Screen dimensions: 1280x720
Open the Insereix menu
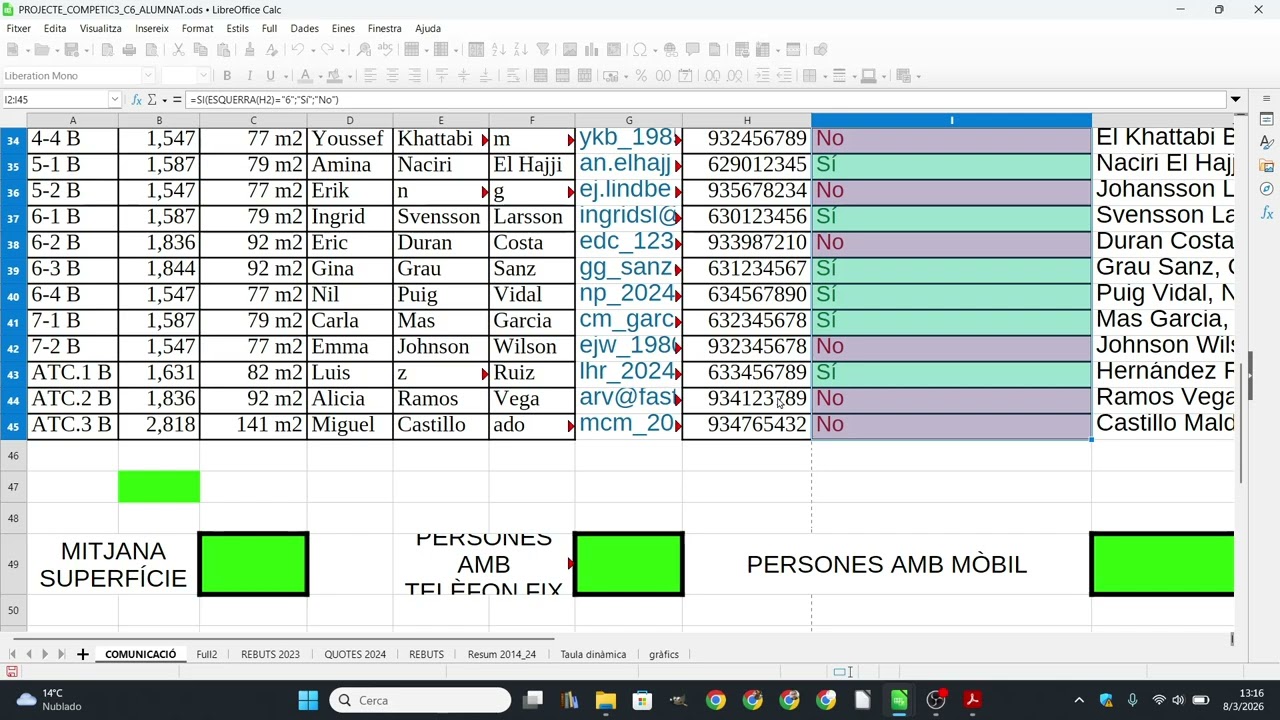coord(152,28)
